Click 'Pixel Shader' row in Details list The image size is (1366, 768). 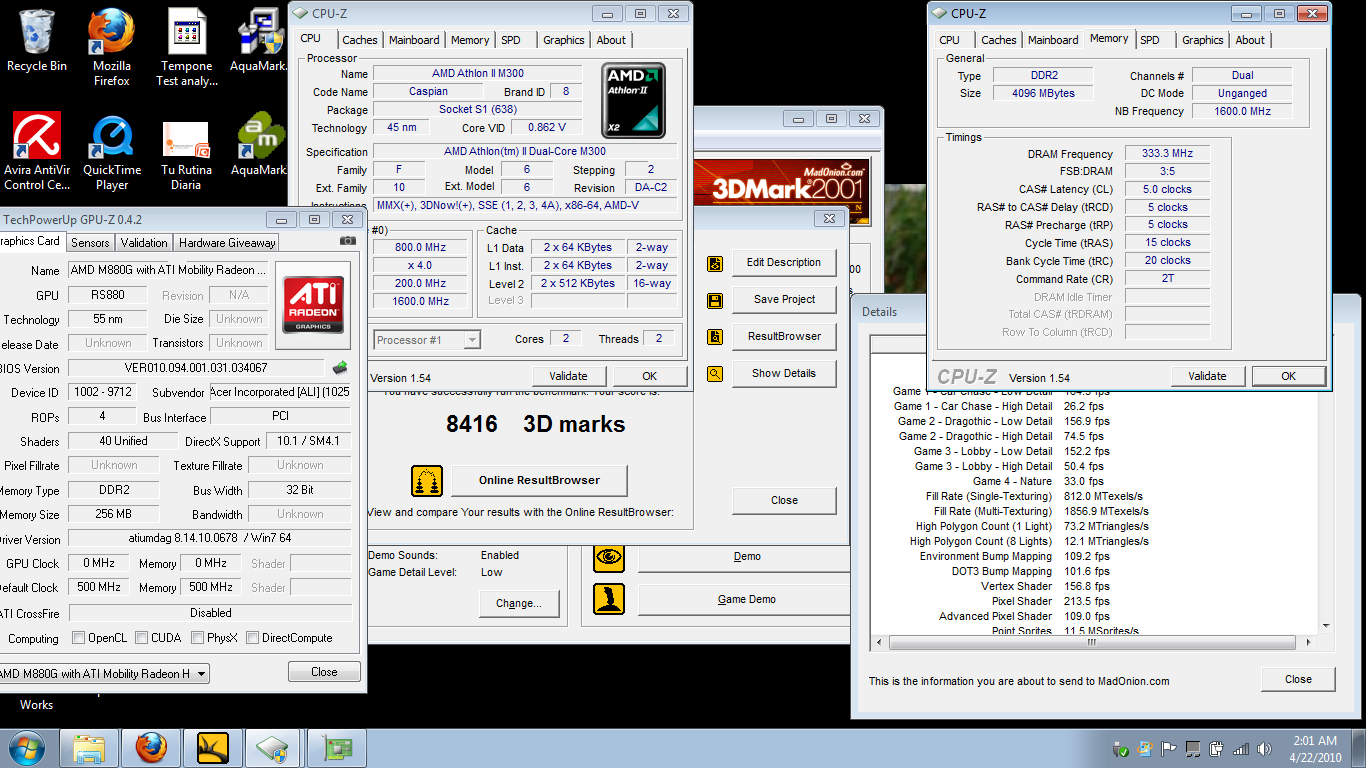point(1050,601)
